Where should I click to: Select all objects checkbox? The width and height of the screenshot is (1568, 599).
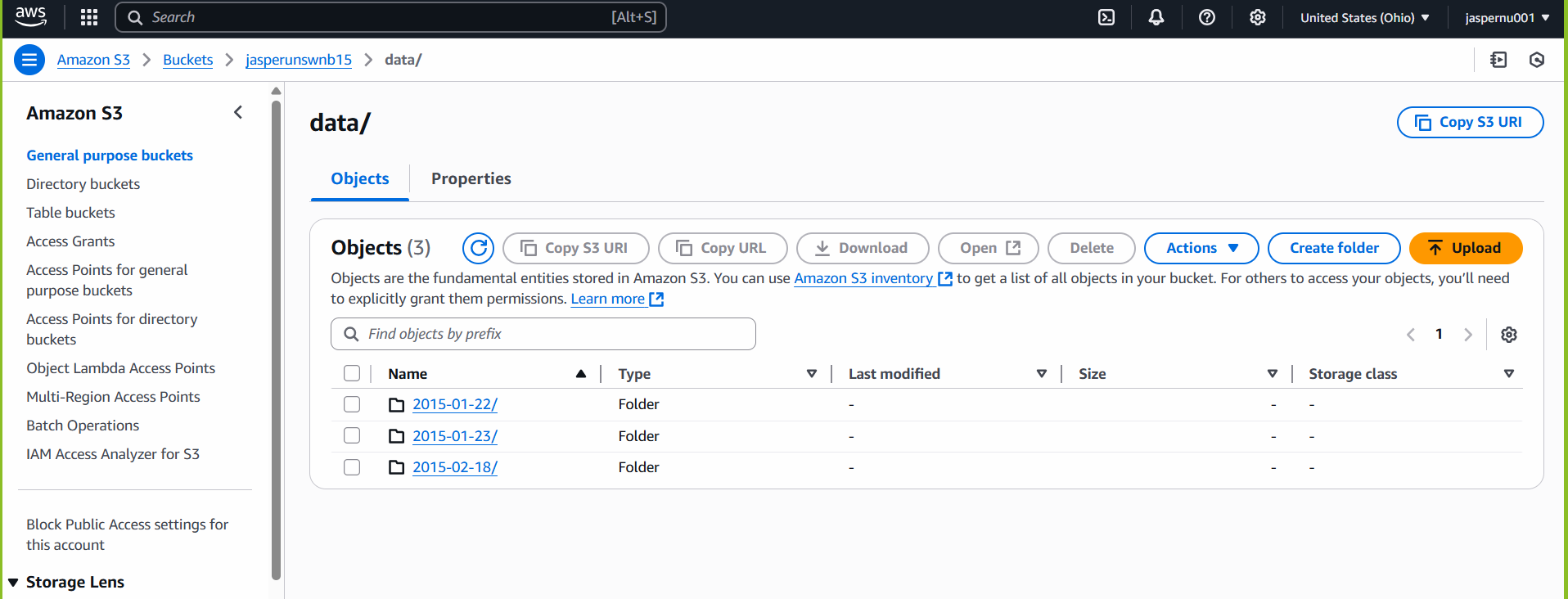(x=352, y=373)
